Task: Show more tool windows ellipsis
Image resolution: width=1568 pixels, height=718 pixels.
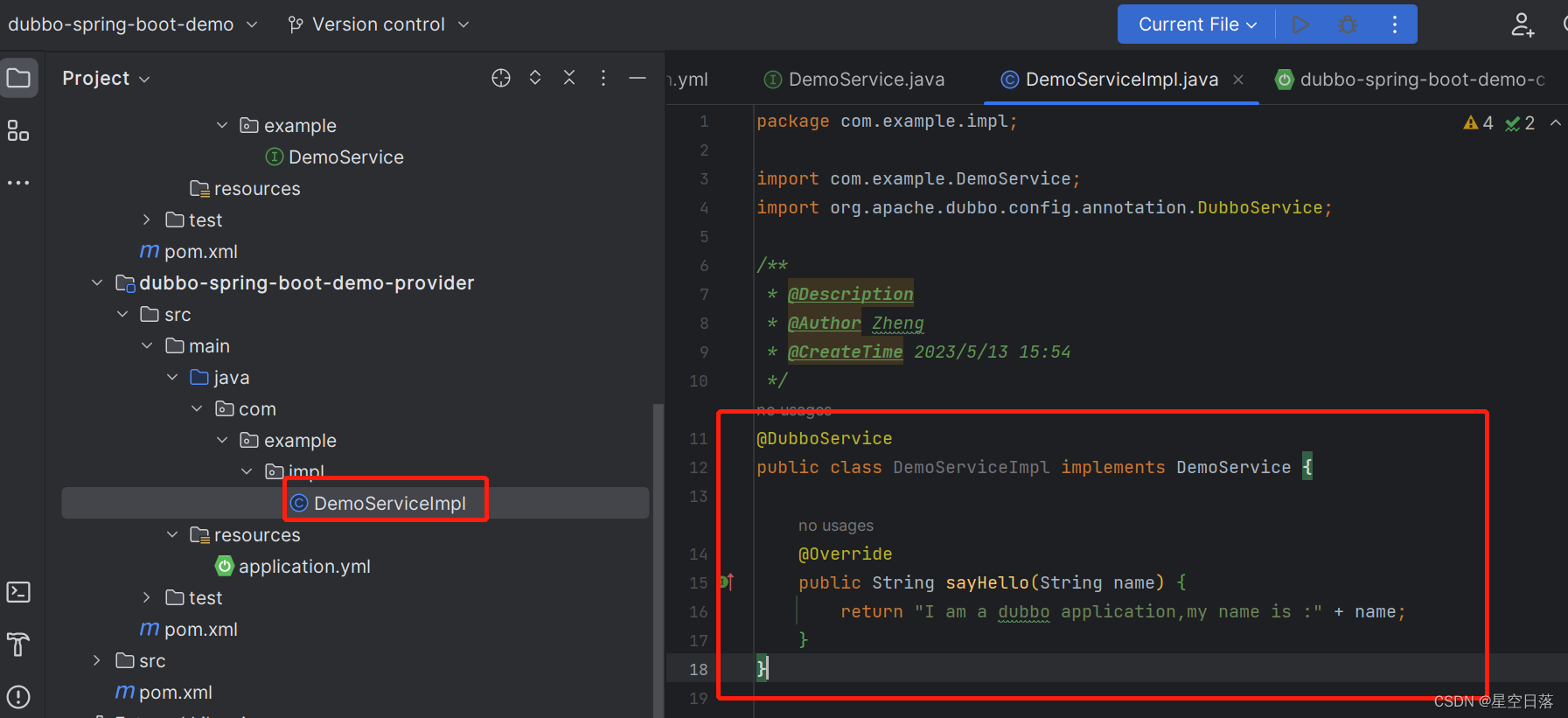Action: [x=18, y=183]
